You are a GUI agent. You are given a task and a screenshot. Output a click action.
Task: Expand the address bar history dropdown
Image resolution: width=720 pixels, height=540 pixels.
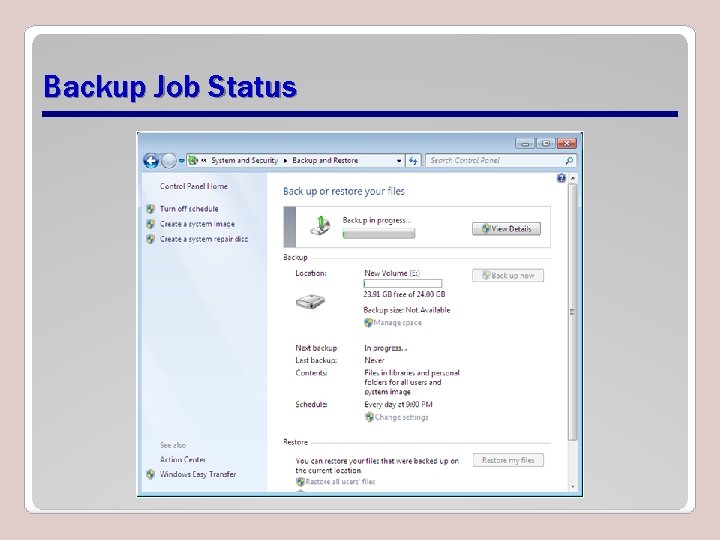pos(399,161)
